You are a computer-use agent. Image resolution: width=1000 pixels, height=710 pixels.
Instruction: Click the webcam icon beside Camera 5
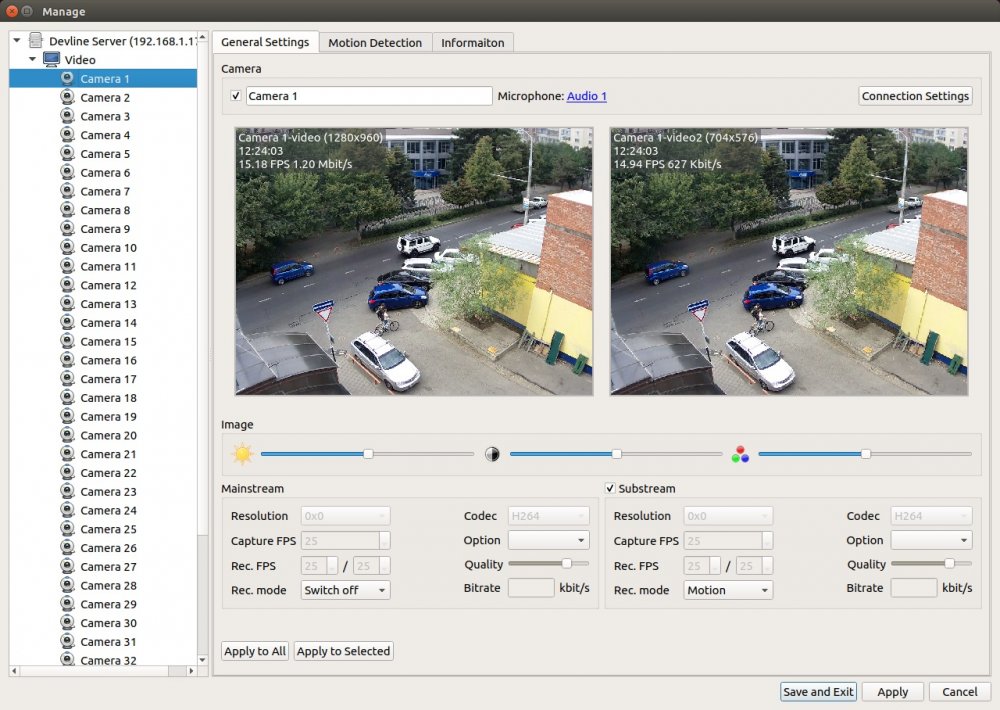click(x=67, y=153)
